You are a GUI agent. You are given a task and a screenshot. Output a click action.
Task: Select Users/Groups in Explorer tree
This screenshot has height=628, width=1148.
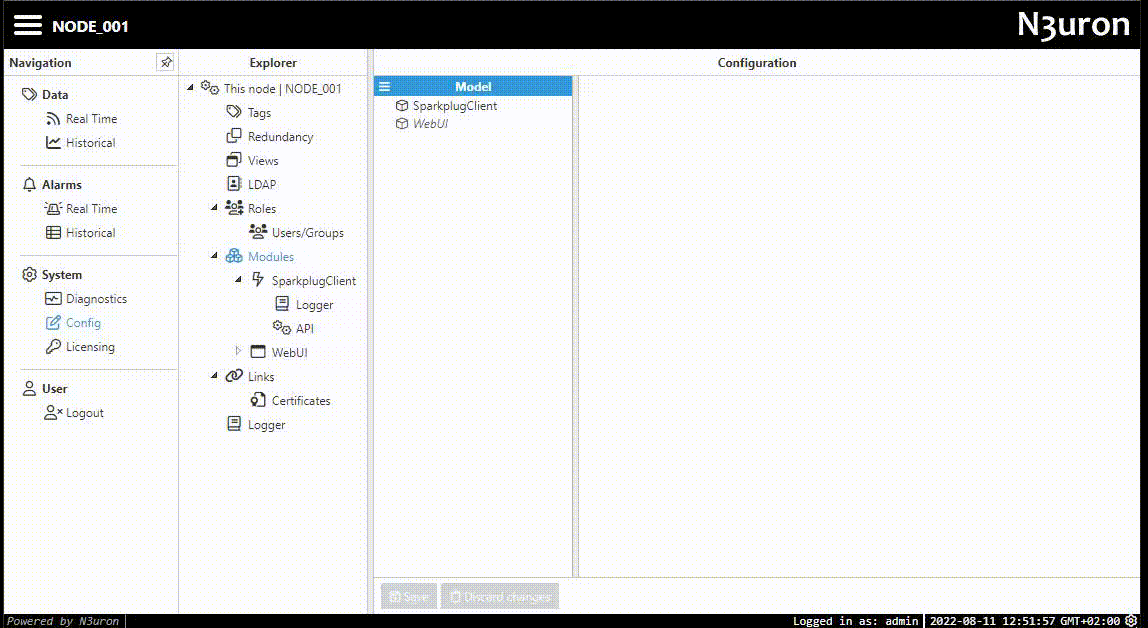308,233
